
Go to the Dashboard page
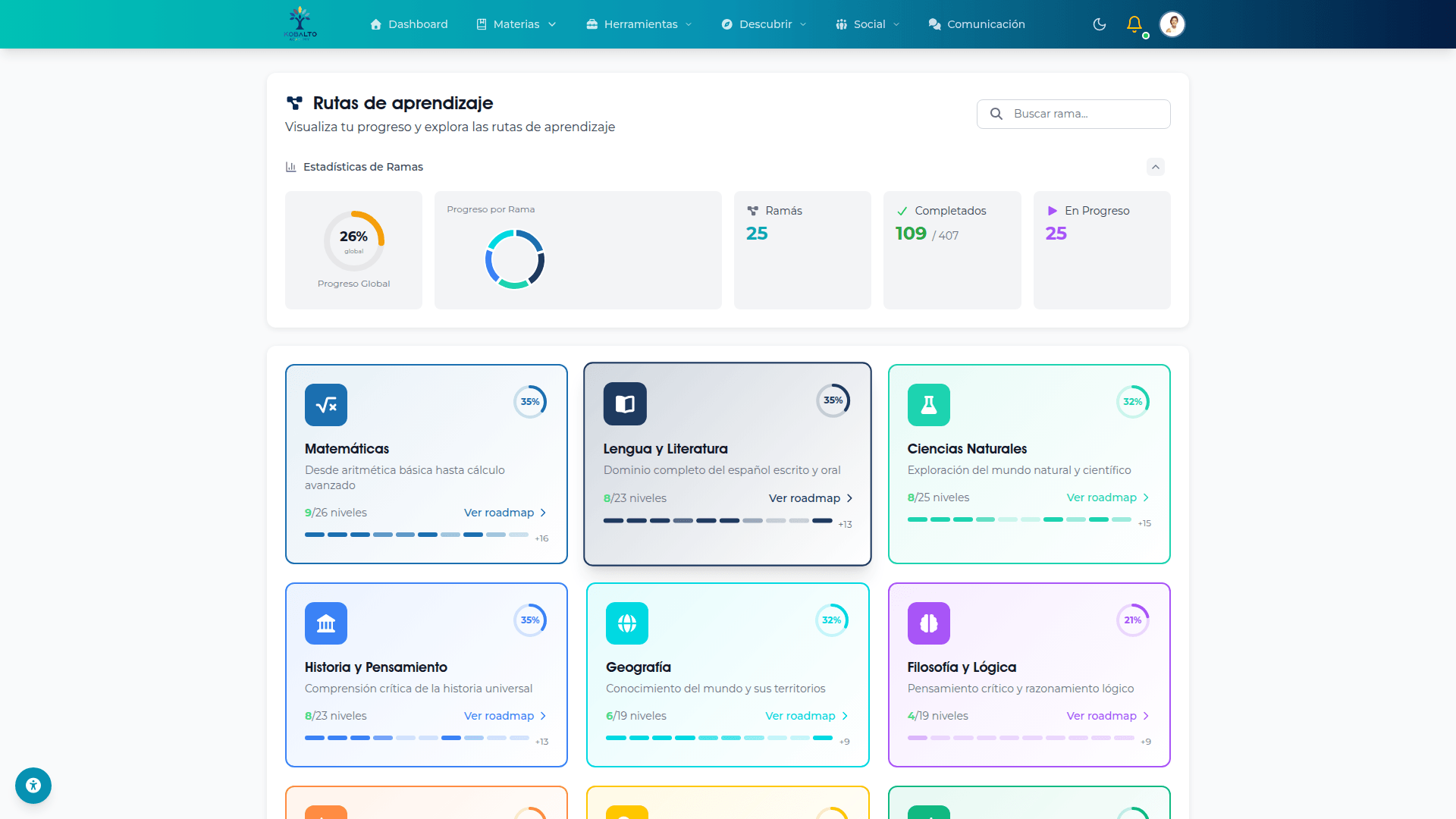click(x=409, y=24)
